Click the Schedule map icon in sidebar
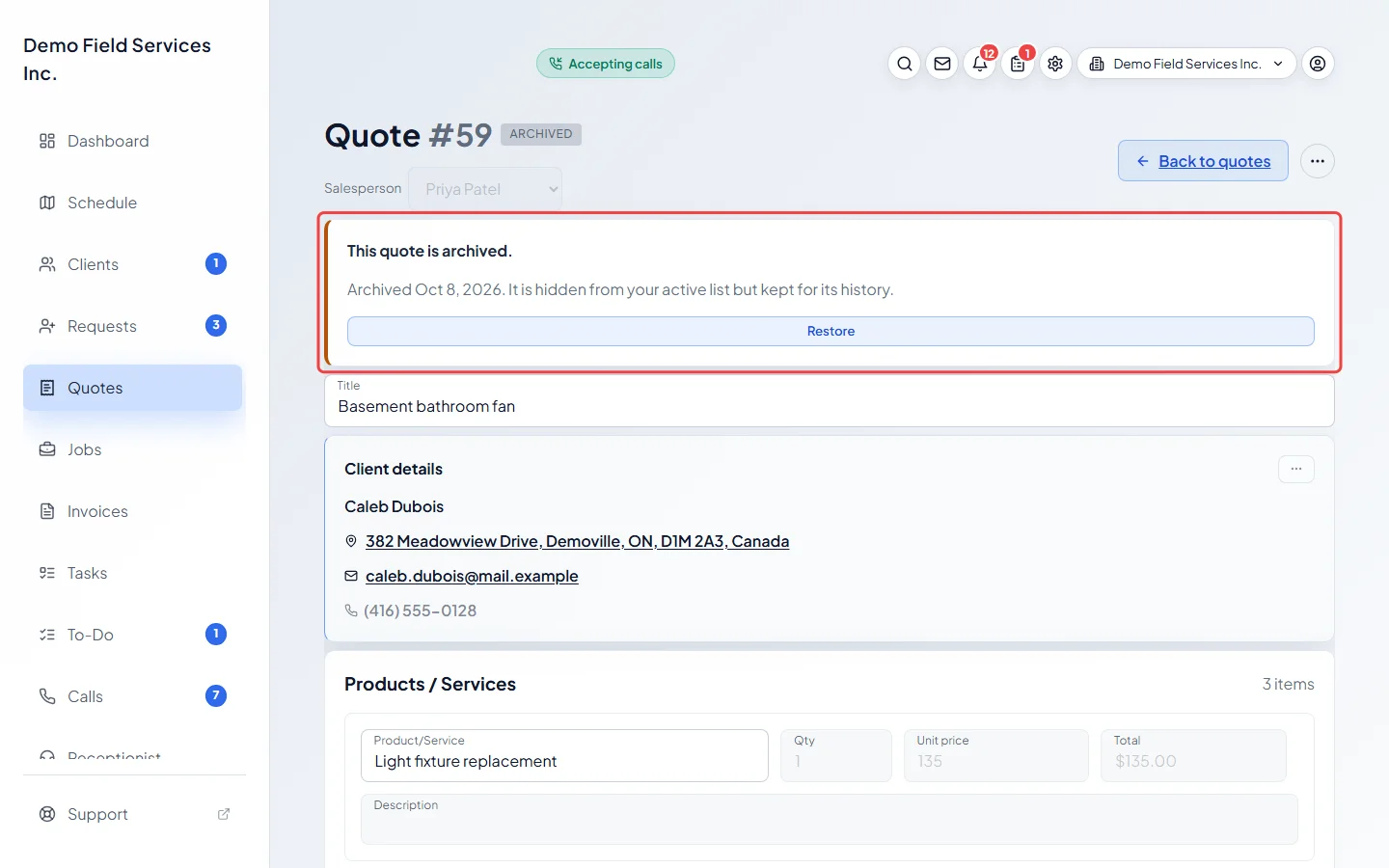Viewport: 1389px width, 868px height. (x=47, y=203)
